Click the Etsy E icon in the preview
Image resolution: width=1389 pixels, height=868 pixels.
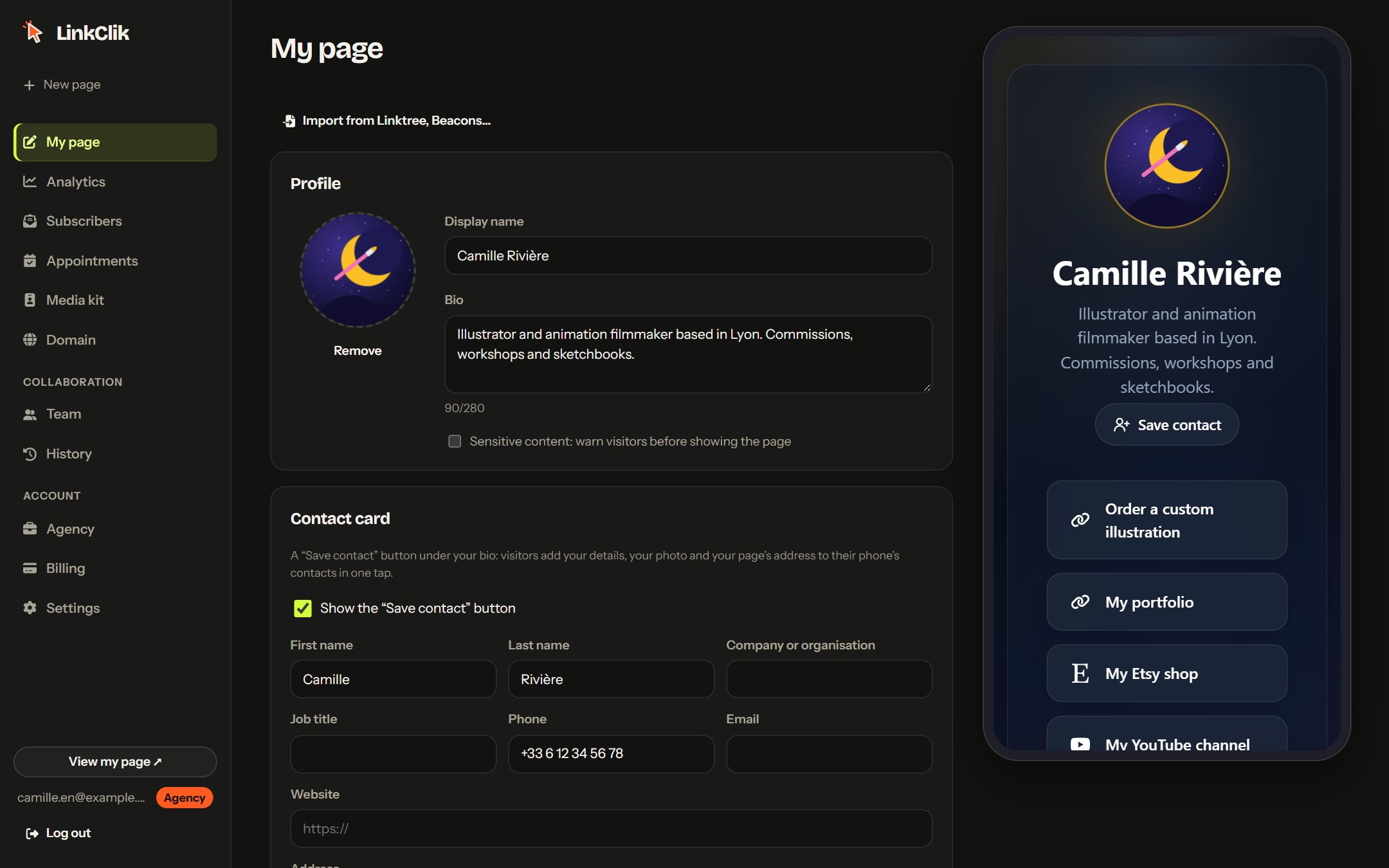point(1080,673)
